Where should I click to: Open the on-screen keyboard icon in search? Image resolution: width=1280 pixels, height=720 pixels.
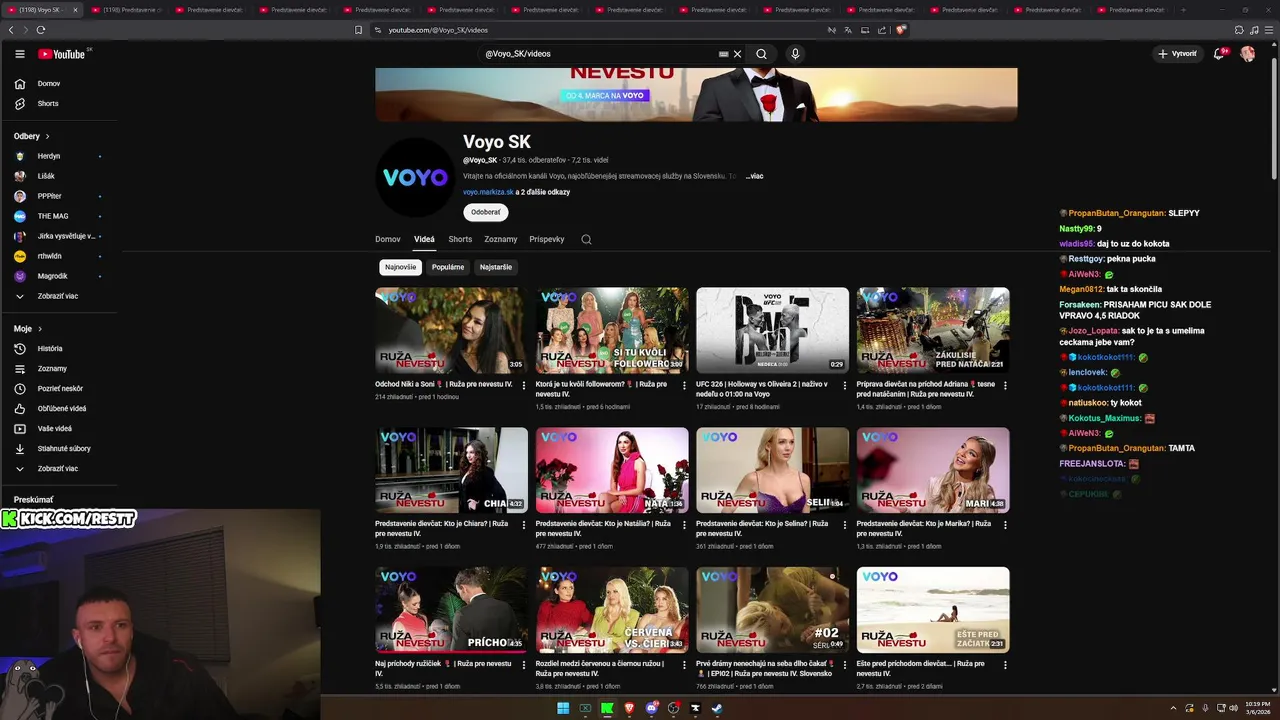(x=723, y=54)
